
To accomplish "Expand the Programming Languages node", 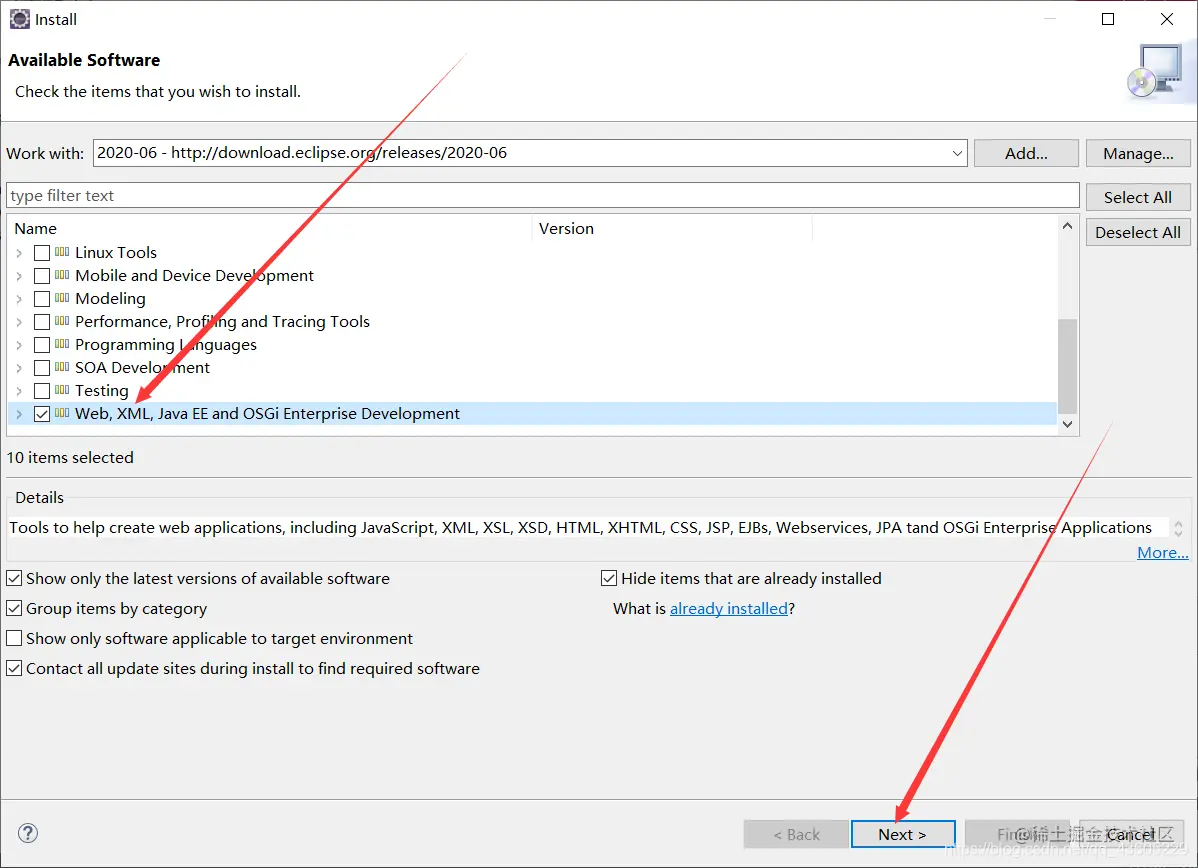I will pyautogui.click(x=19, y=345).
